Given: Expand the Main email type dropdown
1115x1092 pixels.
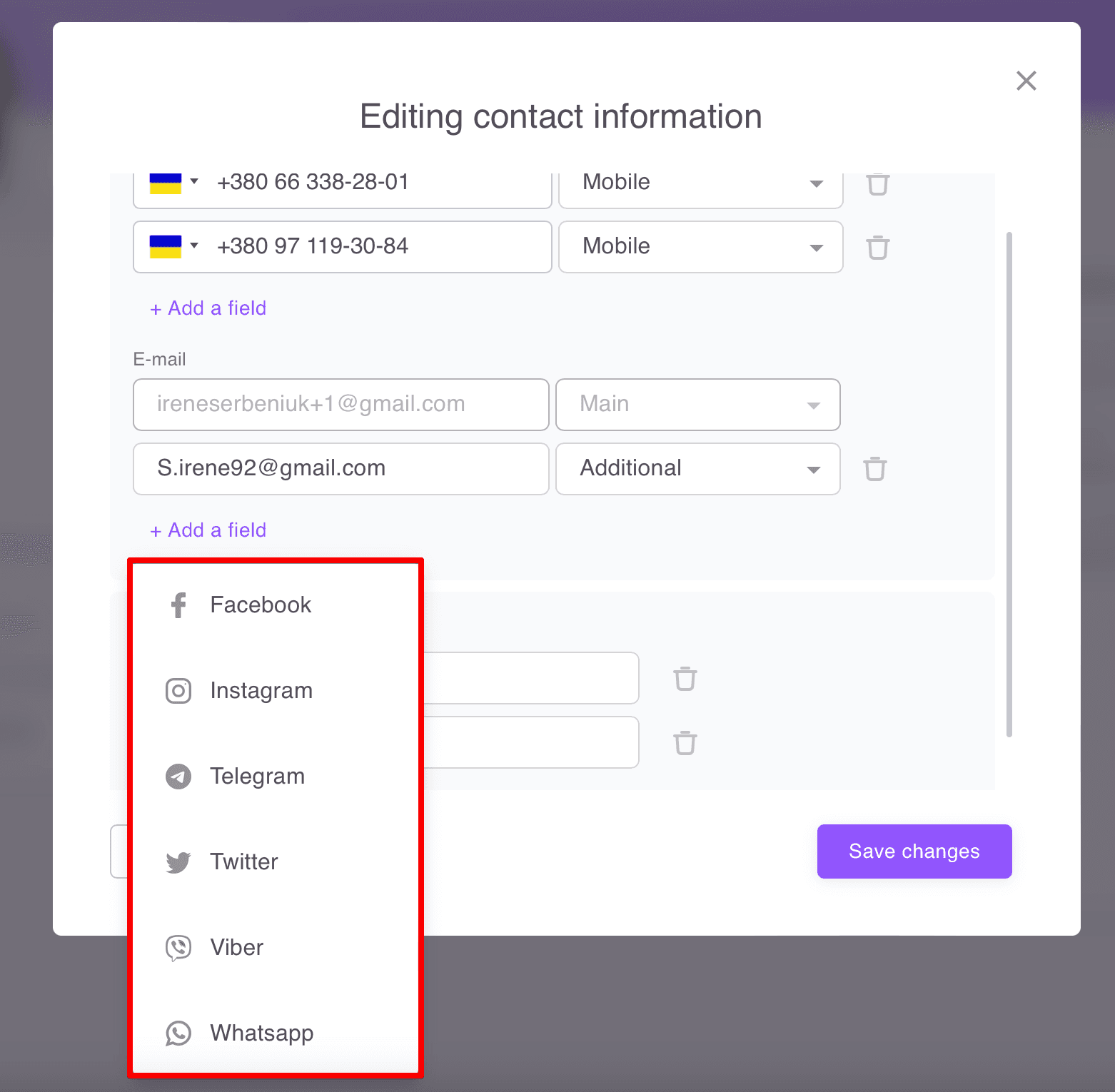Looking at the screenshot, I should [x=697, y=405].
